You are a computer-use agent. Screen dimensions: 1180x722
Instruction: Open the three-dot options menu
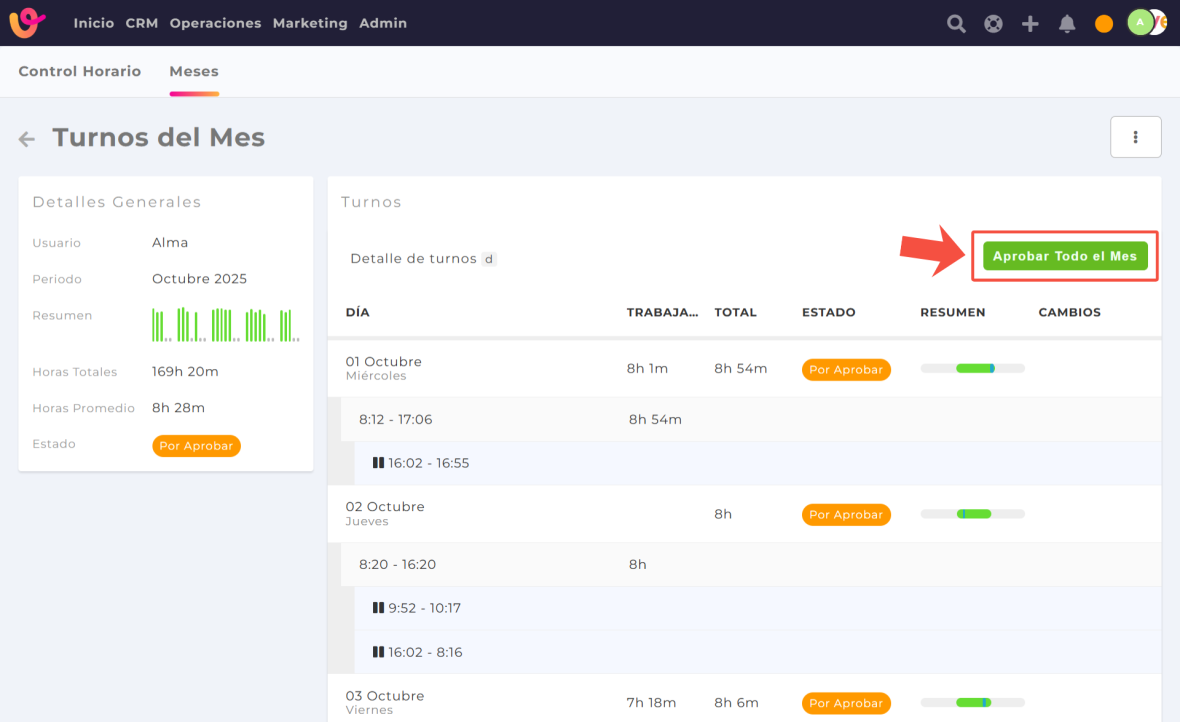1135,137
